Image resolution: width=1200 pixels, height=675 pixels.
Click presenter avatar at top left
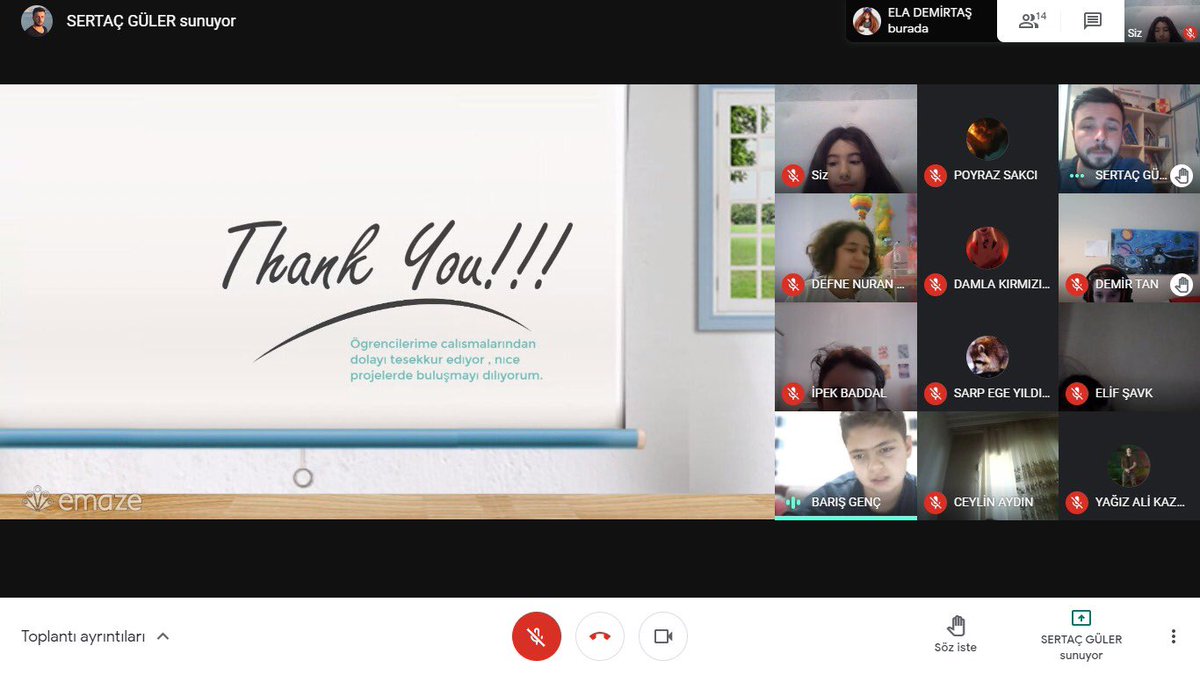[37, 21]
